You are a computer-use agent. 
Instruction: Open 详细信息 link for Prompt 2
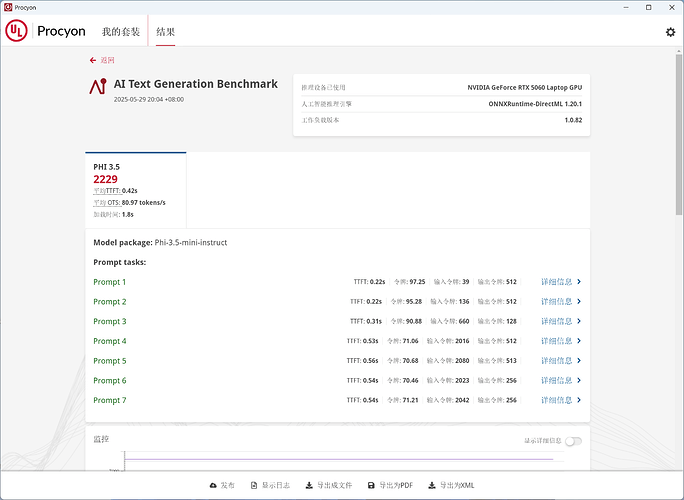556,302
